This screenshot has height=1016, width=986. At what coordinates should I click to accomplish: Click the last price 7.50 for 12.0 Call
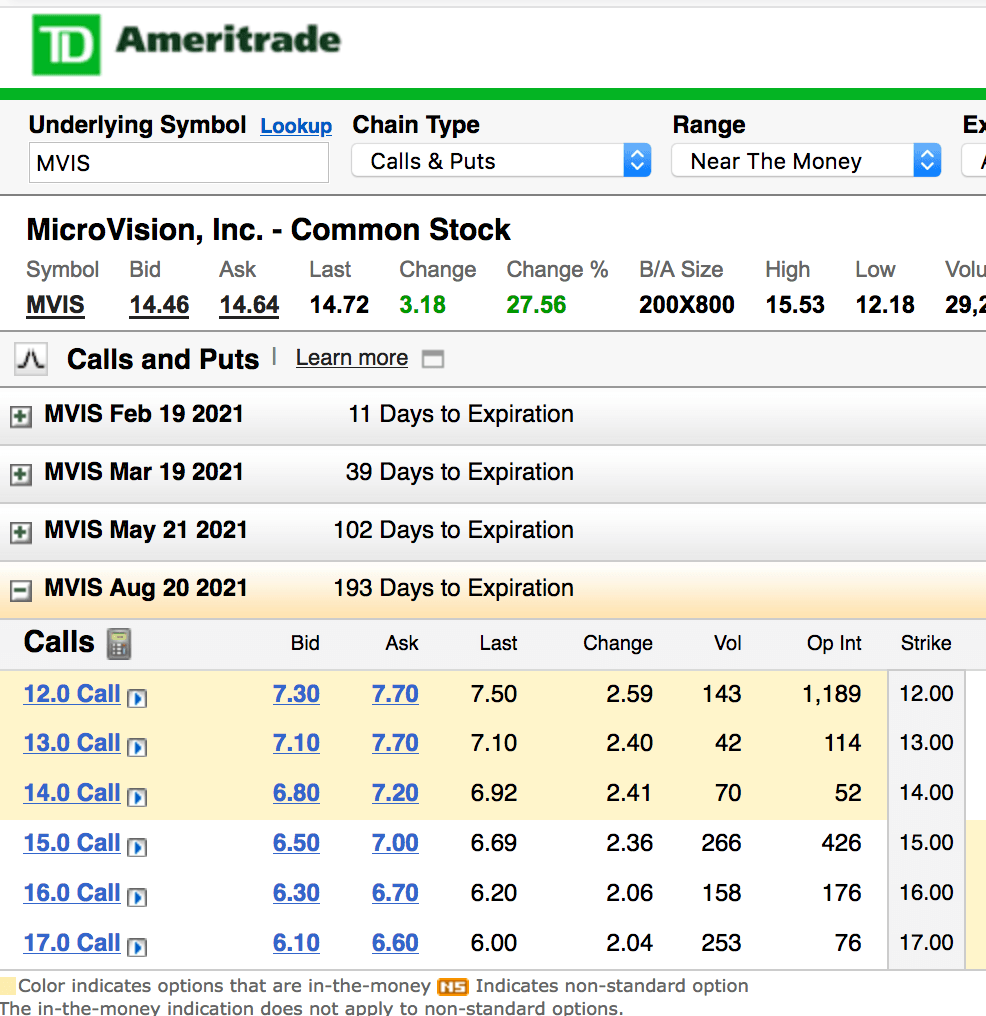tap(494, 694)
